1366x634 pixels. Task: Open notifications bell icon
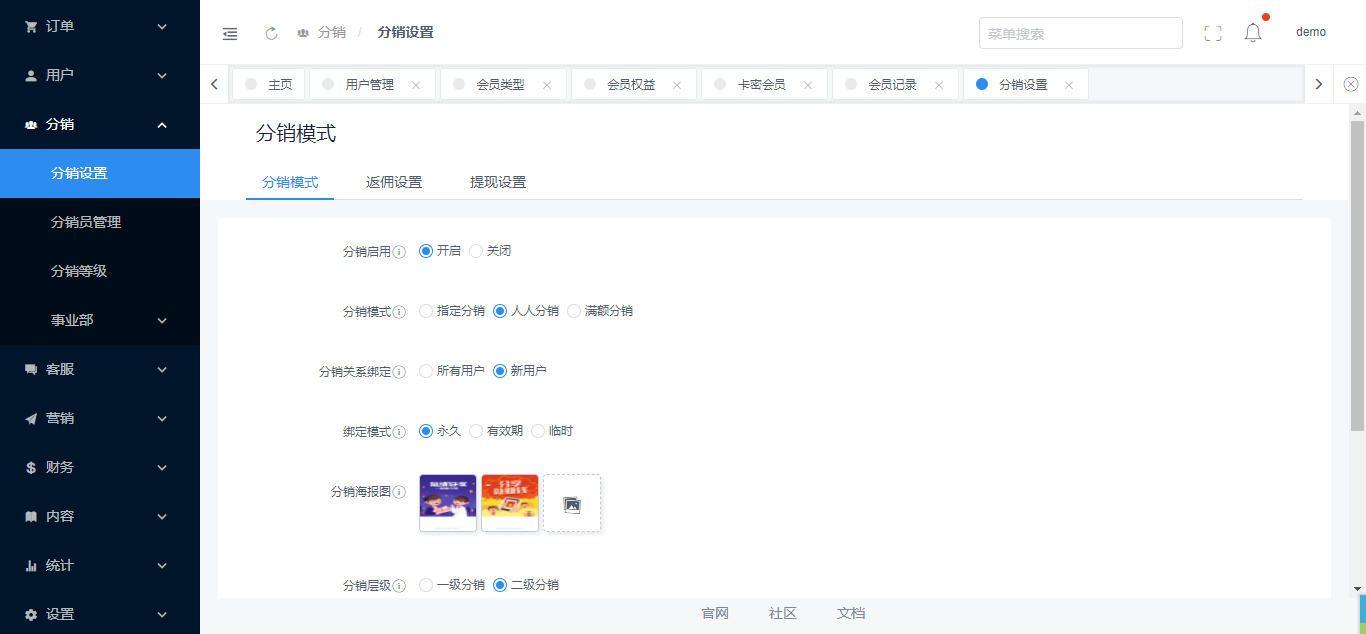1253,33
